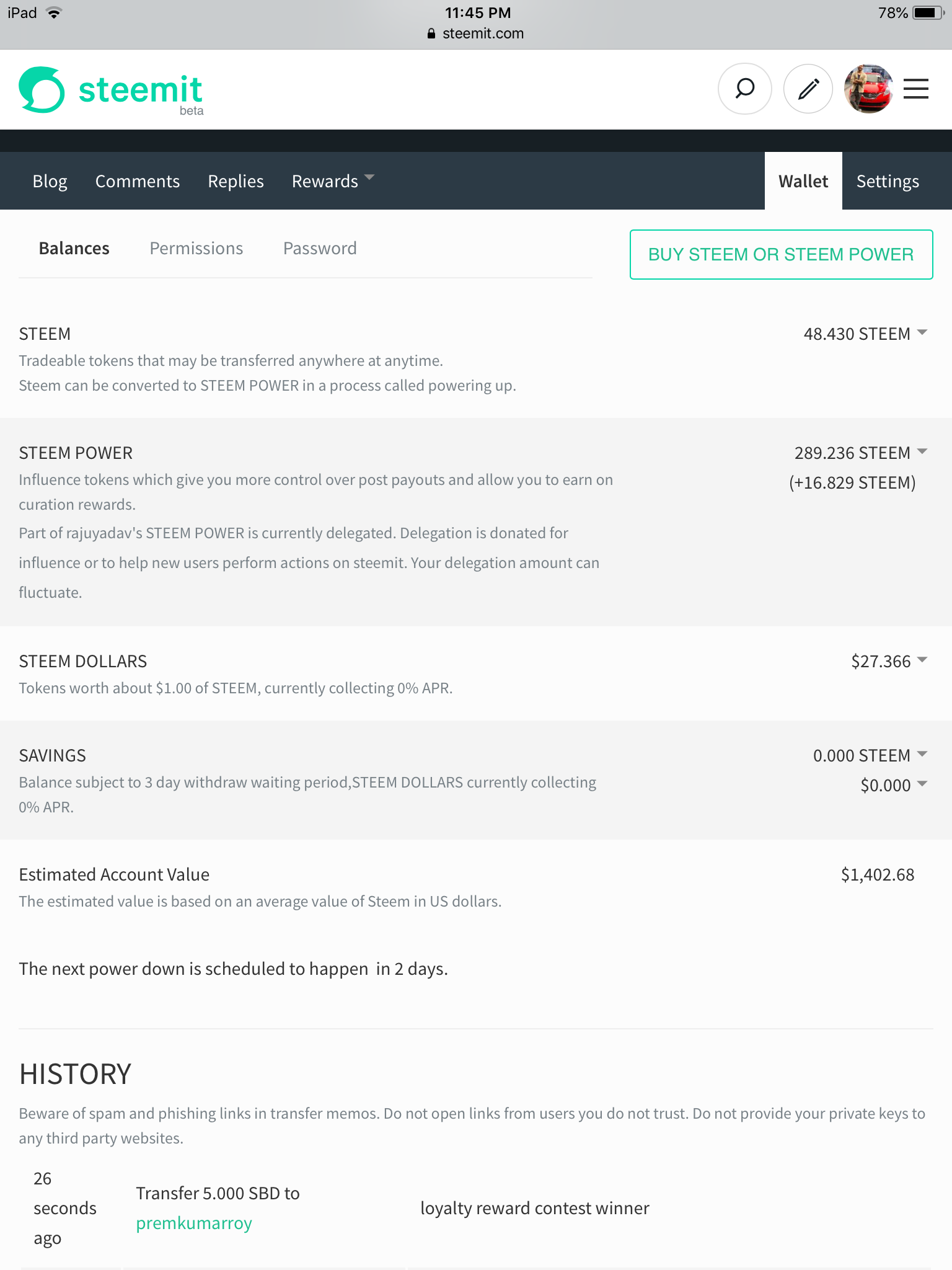Click the '26 seconds ago' timestamp
This screenshot has width=952, height=1270.
(65, 1208)
